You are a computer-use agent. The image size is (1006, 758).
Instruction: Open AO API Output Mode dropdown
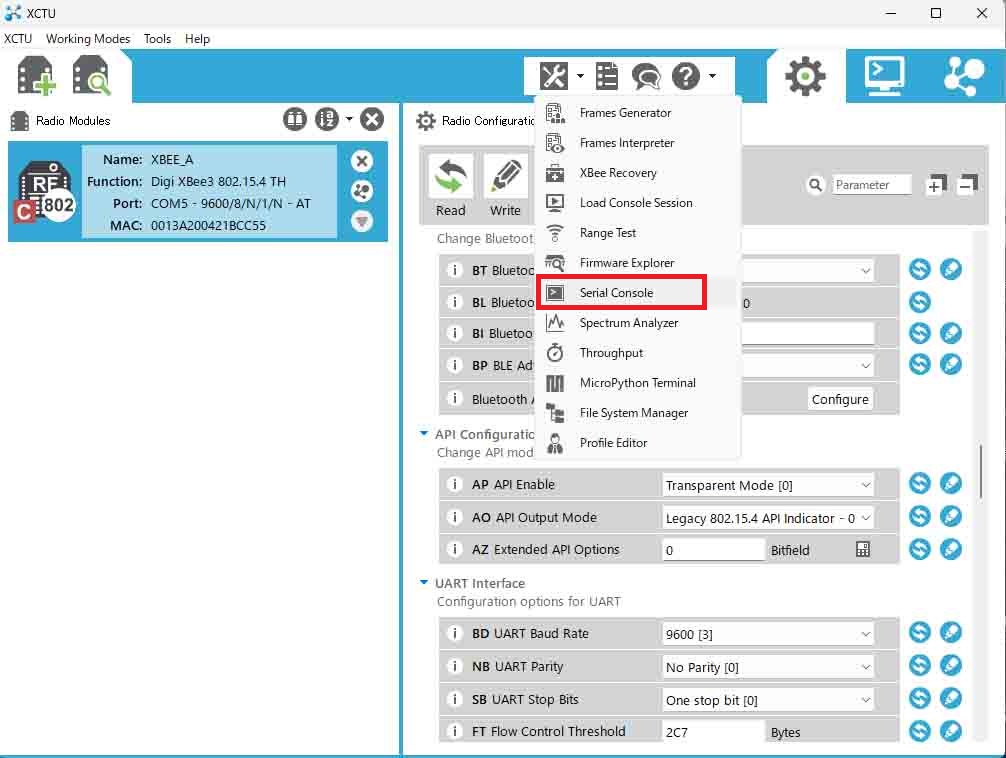coord(768,518)
